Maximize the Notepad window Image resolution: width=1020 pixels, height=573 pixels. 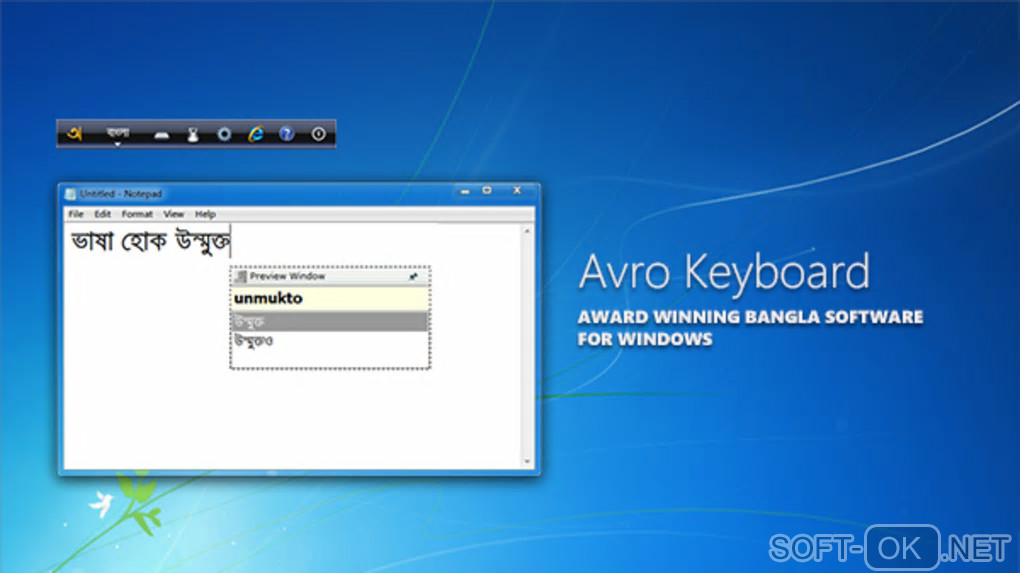pos(487,191)
